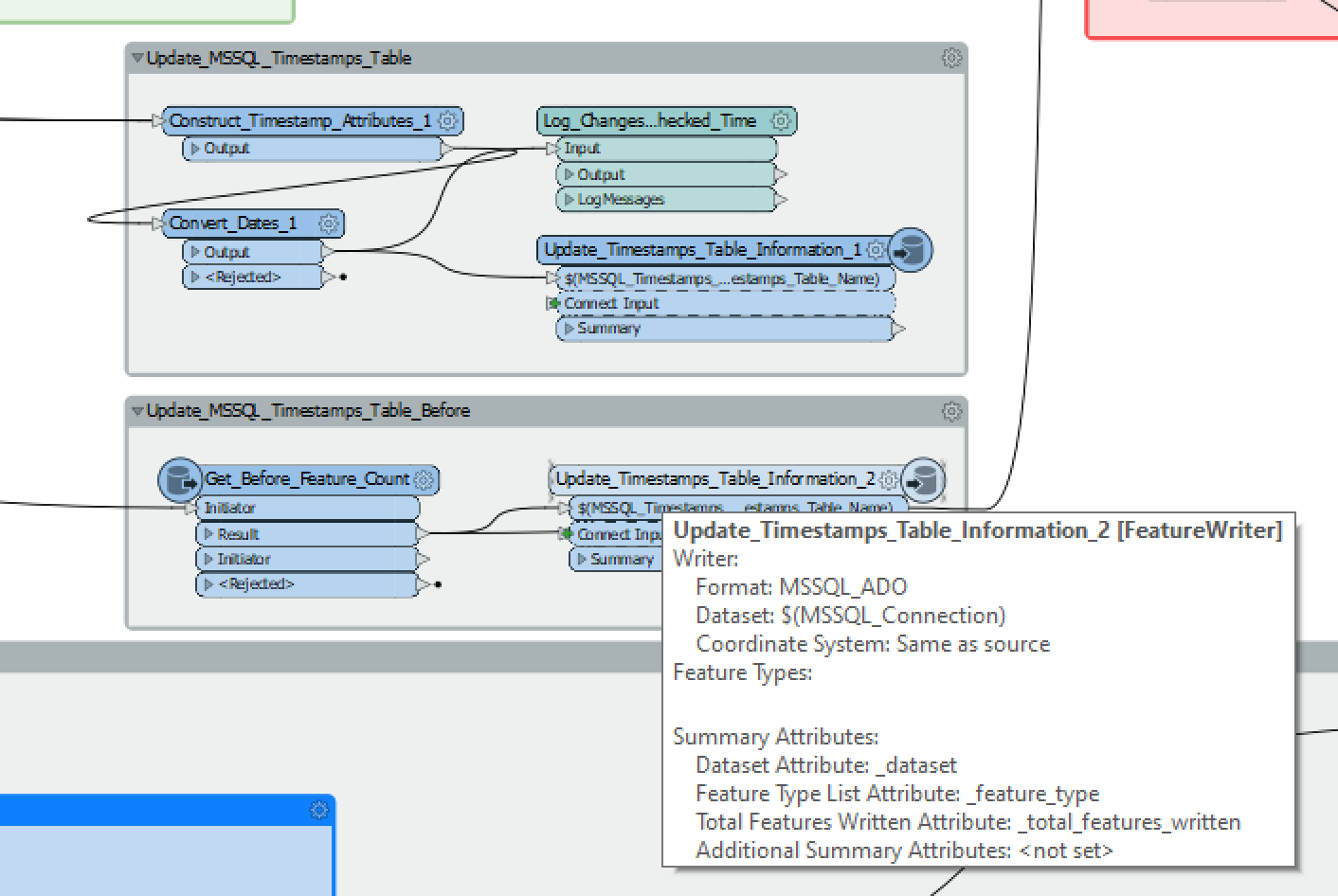Expand Summary port of Update_Timestamps_Table_Information_1
This screenshot has width=1338, height=896.
pos(569,329)
